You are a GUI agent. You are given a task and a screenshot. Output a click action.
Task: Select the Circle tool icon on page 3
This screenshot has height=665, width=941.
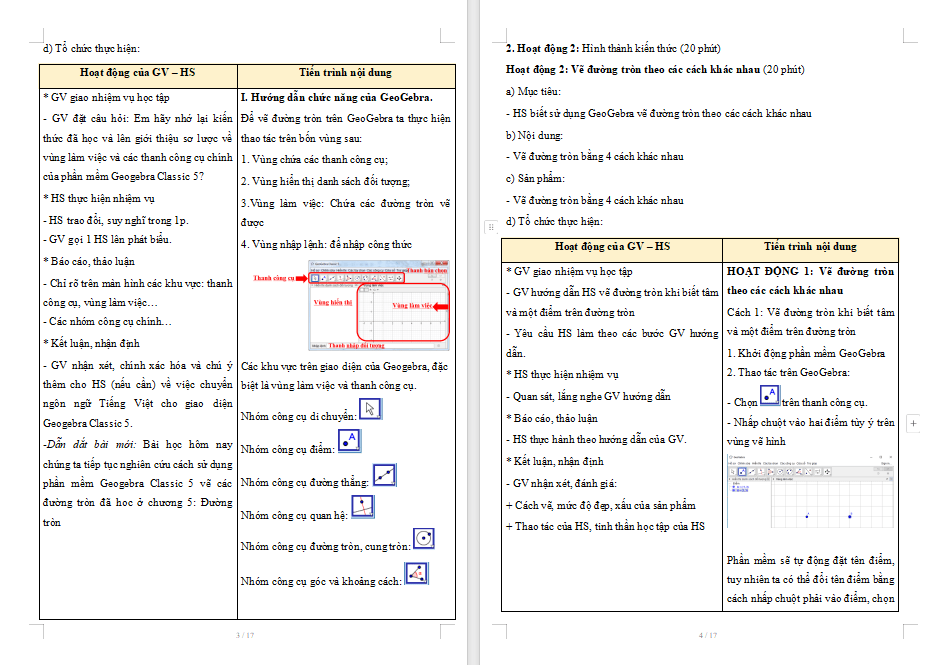[424, 538]
